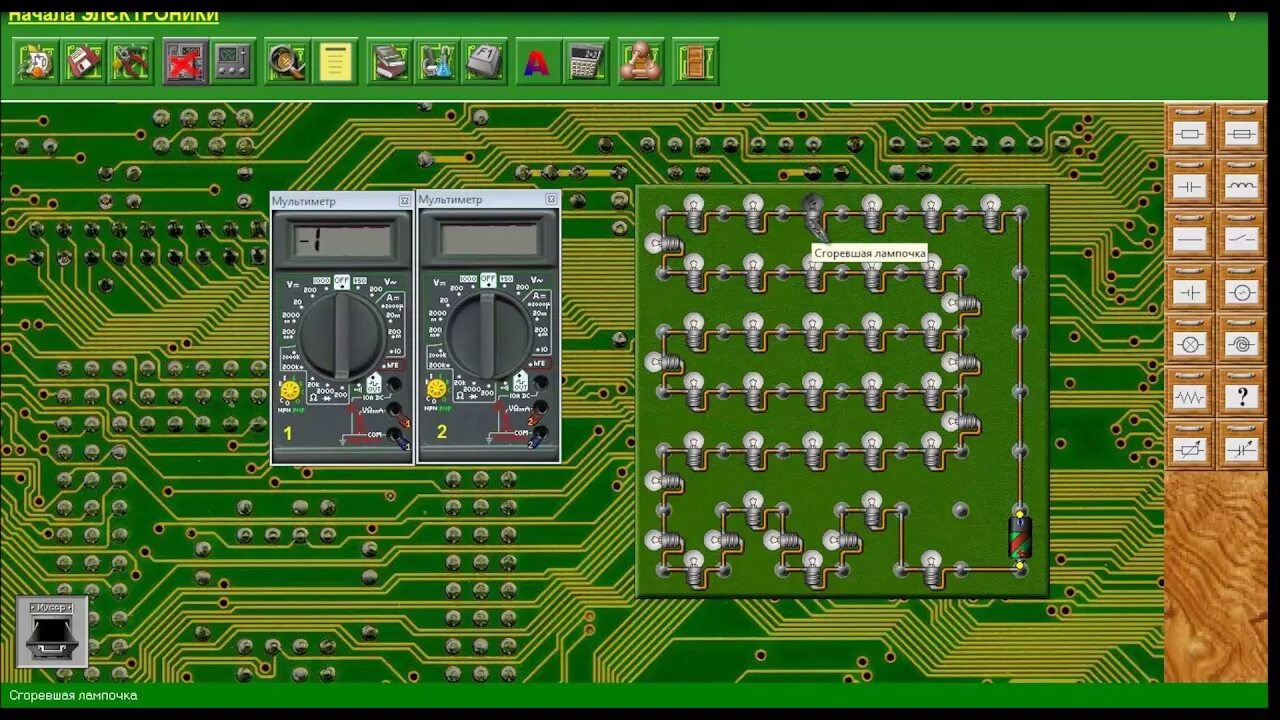Open the calculator icon
This screenshot has height=720, width=1280.
586,63
